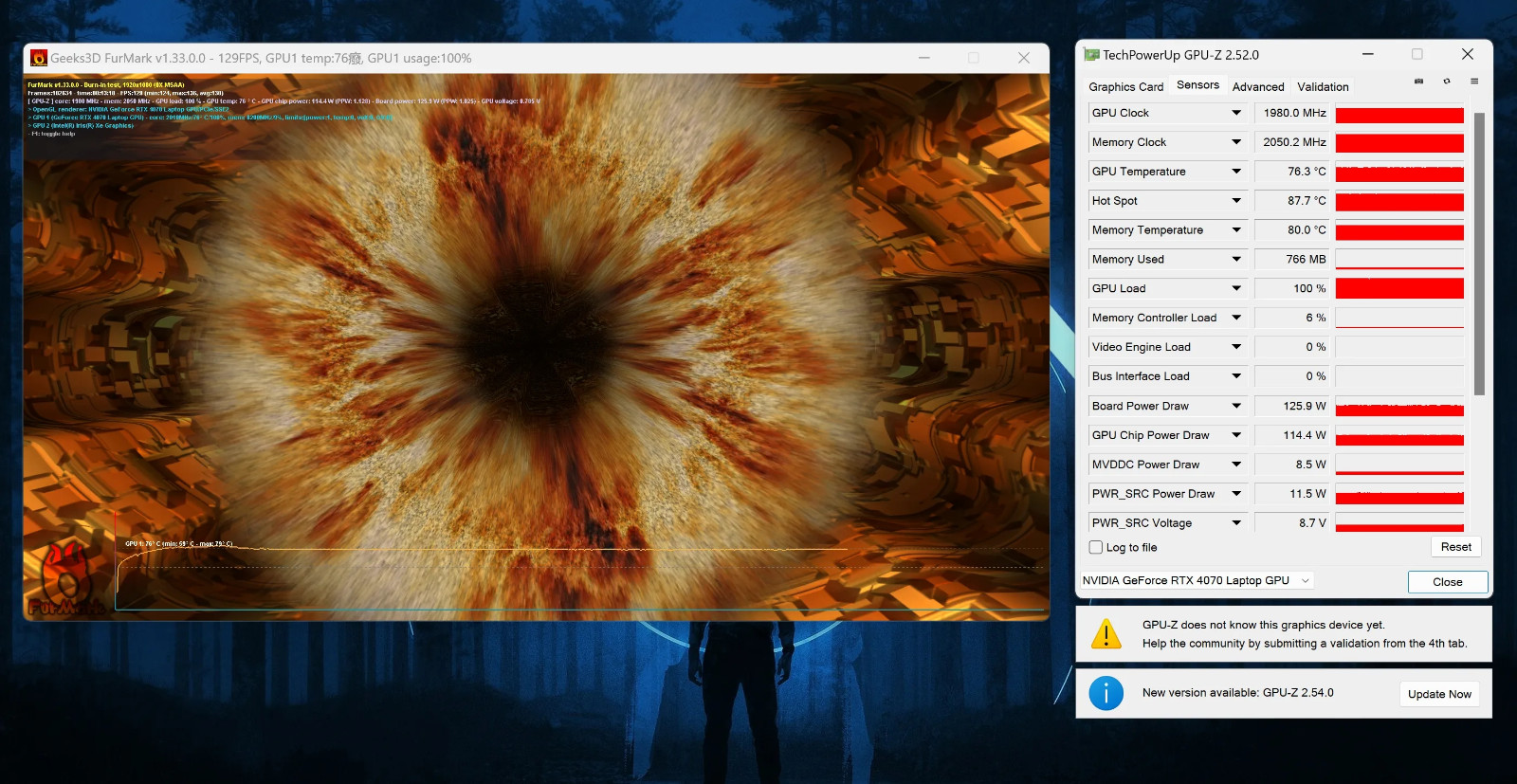Toggle the Log to file checkbox
The height and width of the screenshot is (784, 1517).
point(1096,547)
